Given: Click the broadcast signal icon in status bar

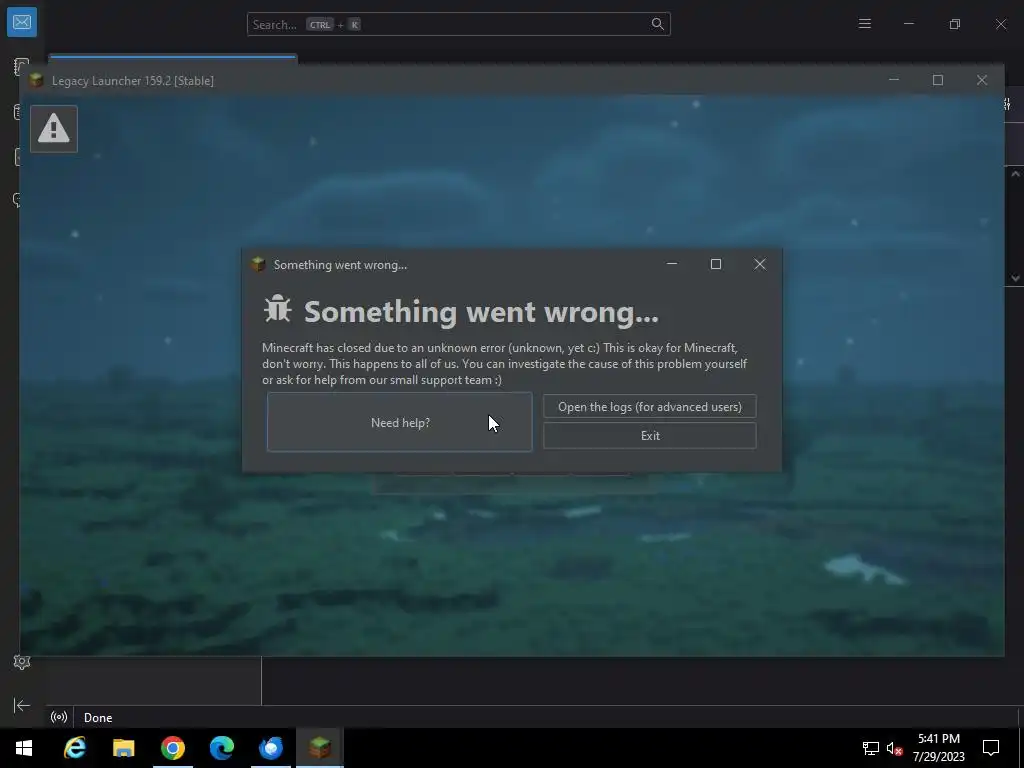Looking at the screenshot, I should 59,717.
